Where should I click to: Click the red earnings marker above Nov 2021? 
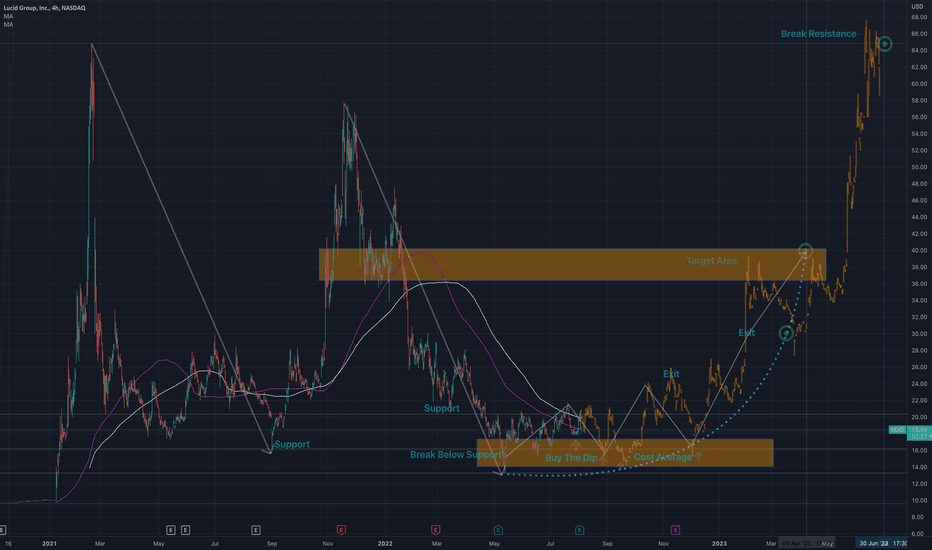[x=341, y=529]
